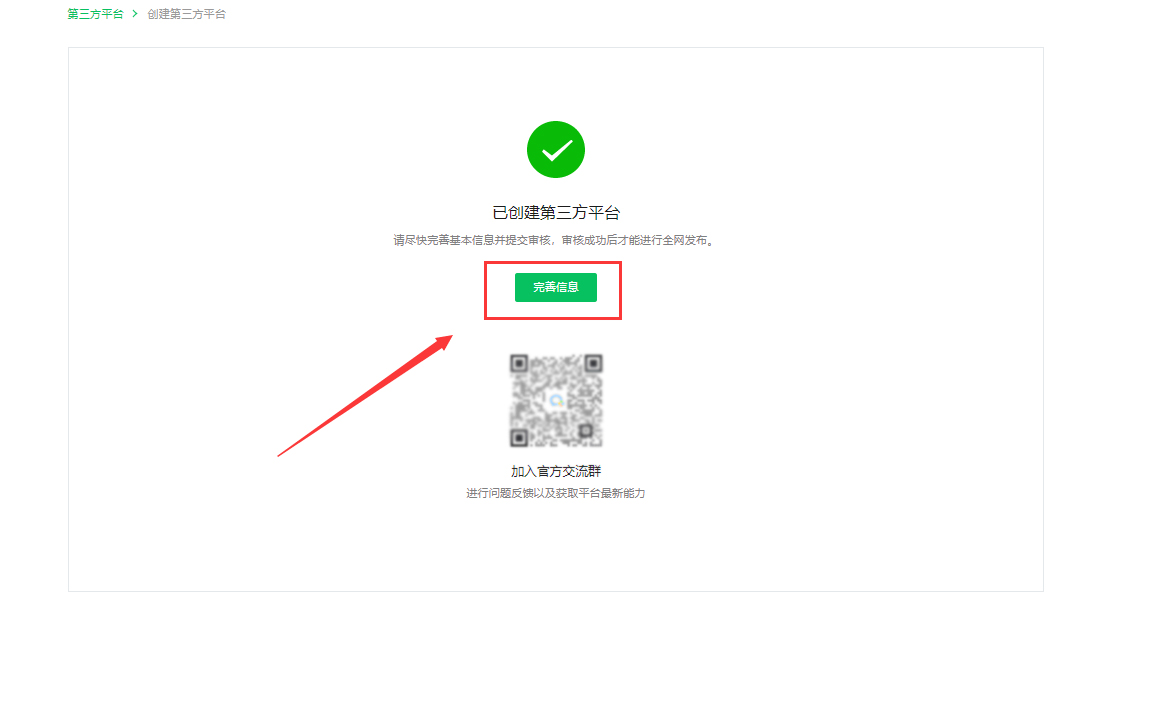Viewport: 1166px width, 708px height.
Task: Click the 已创建第三方平台 heading
Action: [x=555, y=213]
